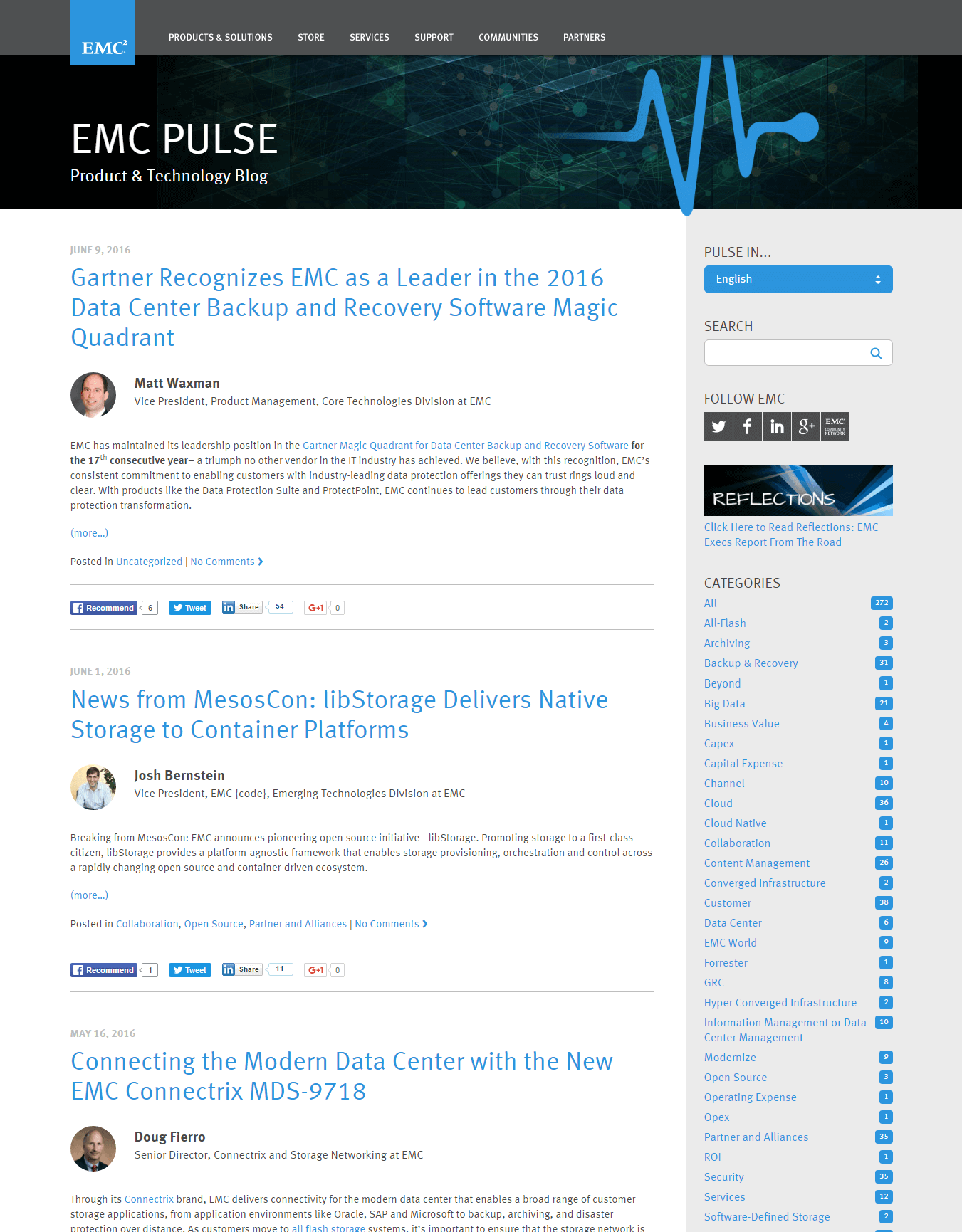Open the Connectrix MDS-9718 article title
962x1232 pixels.
tap(342, 1076)
